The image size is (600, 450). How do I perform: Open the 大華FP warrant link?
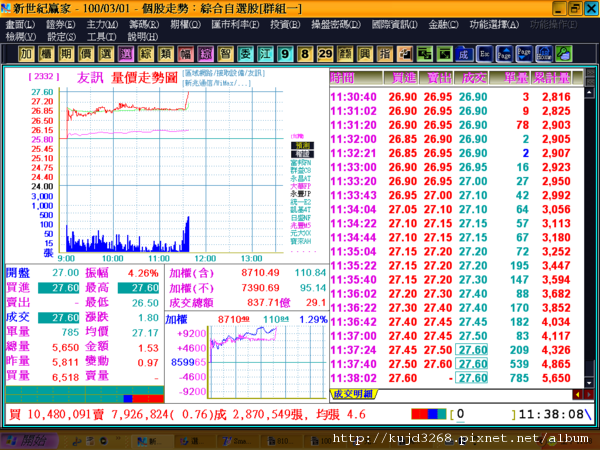(x=301, y=186)
